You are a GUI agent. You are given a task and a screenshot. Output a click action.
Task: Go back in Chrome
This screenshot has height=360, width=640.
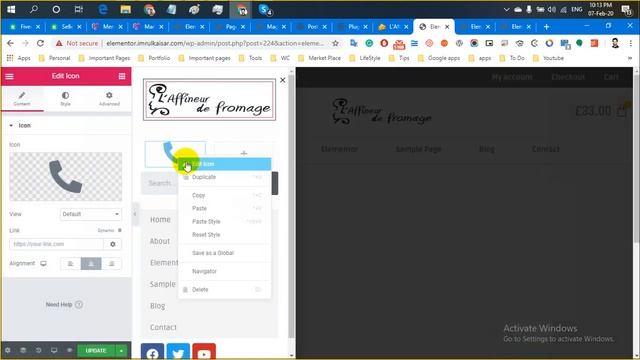10,43
